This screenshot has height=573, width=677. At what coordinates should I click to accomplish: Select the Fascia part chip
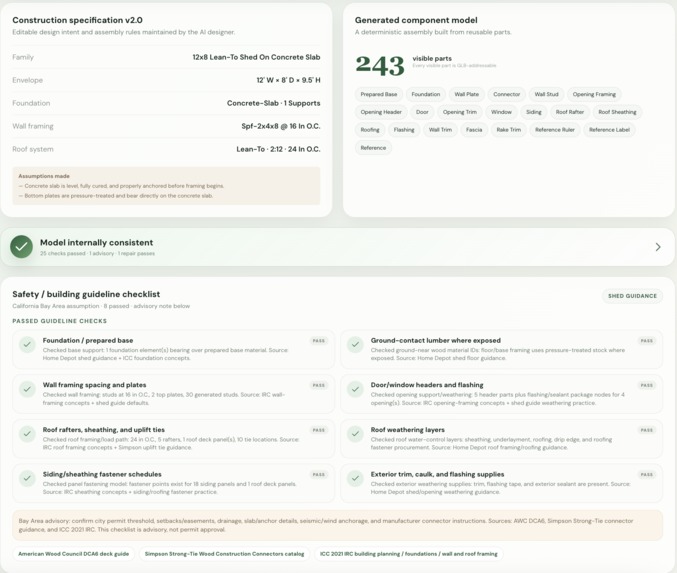tap(474, 130)
